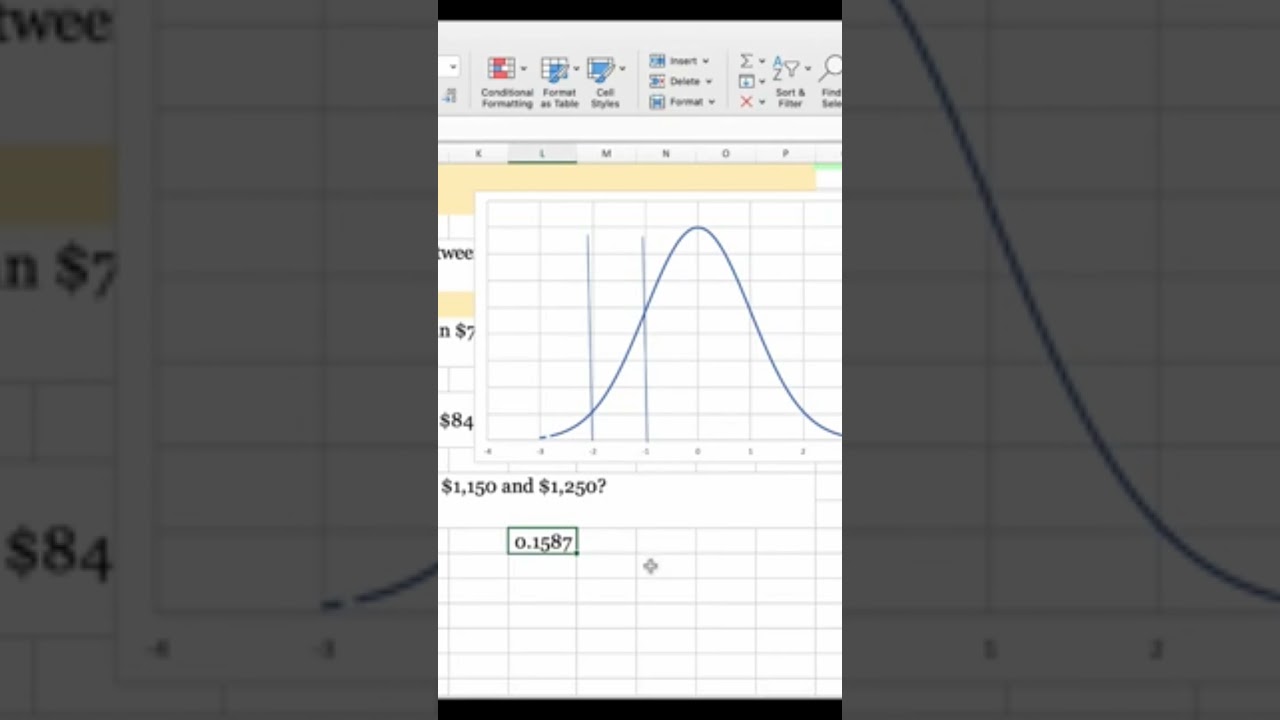Click the chart axis label -2
The width and height of the screenshot is (1280, 720).
click(592, 452)
